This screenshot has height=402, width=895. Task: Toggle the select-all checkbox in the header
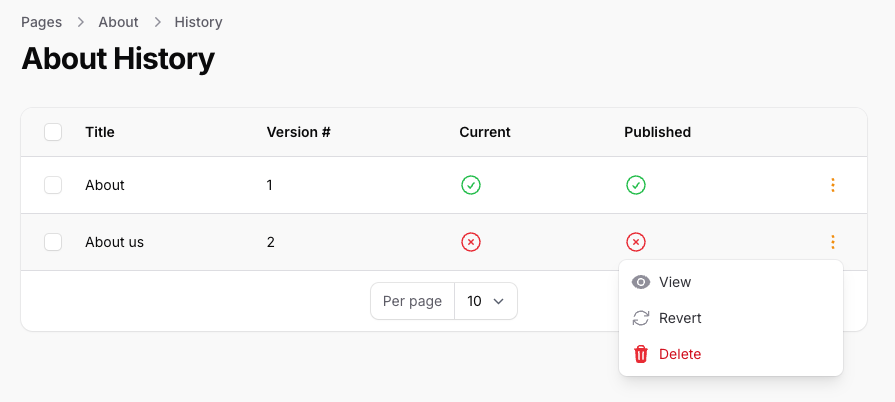pos(53,132)
